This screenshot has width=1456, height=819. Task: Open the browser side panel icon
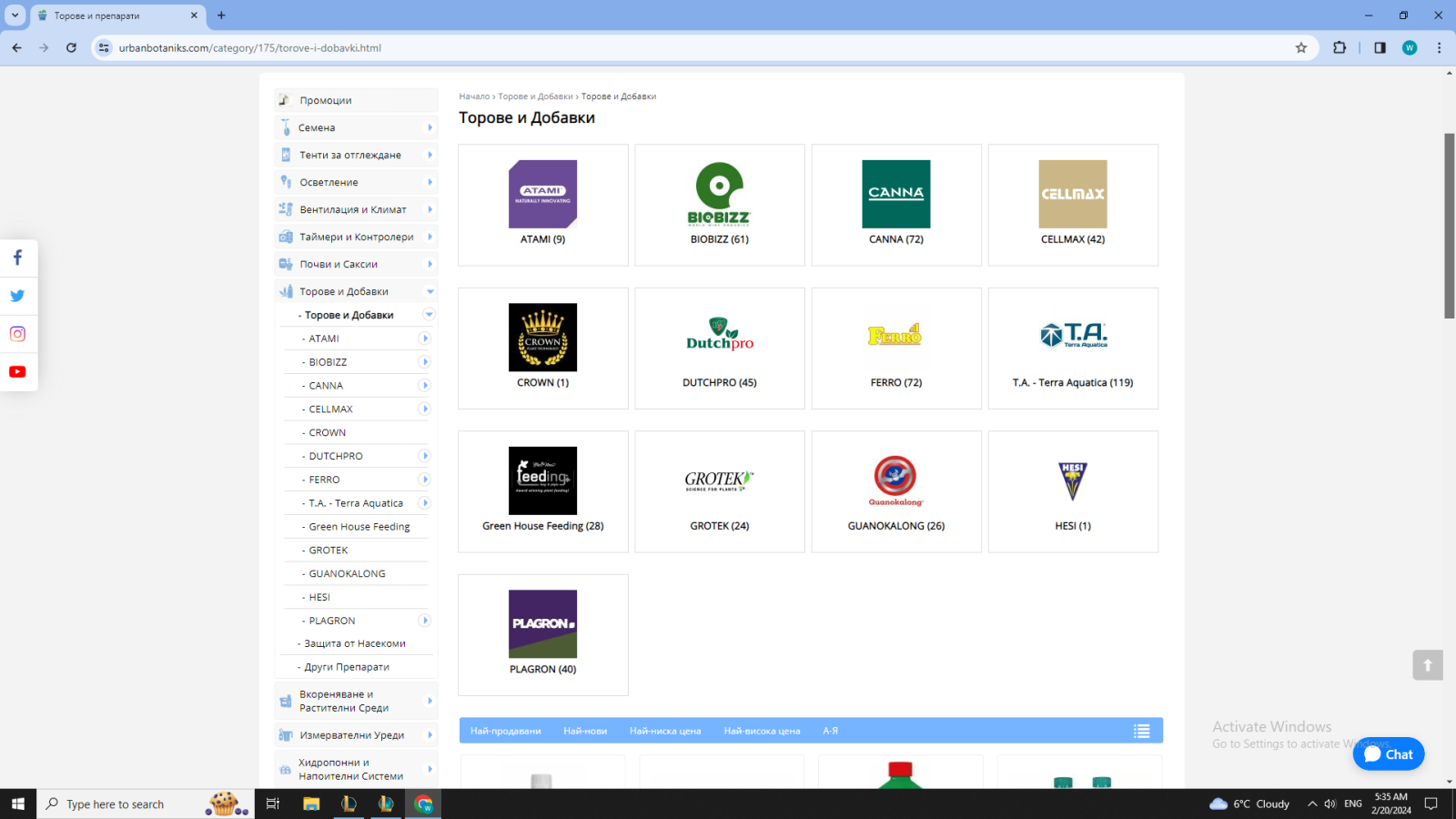1380,48
